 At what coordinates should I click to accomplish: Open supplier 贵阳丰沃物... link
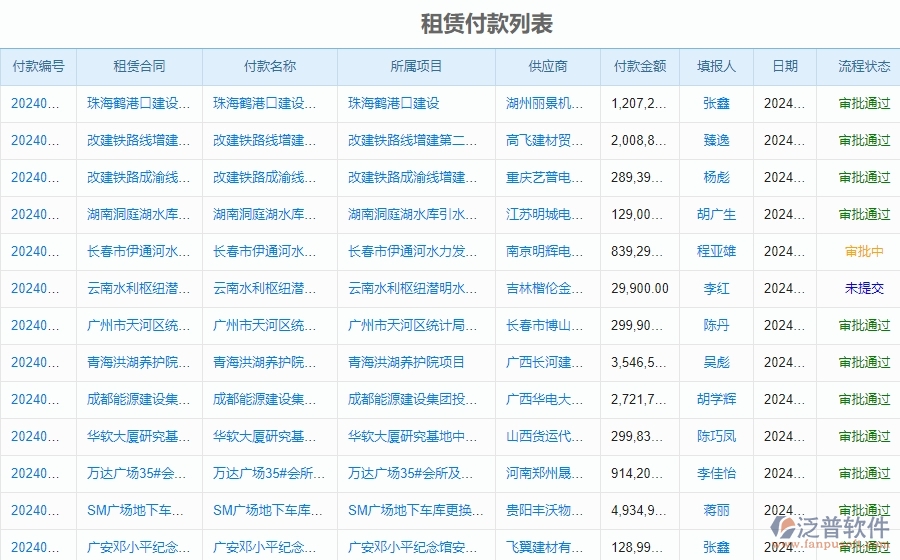click(544, 511)
